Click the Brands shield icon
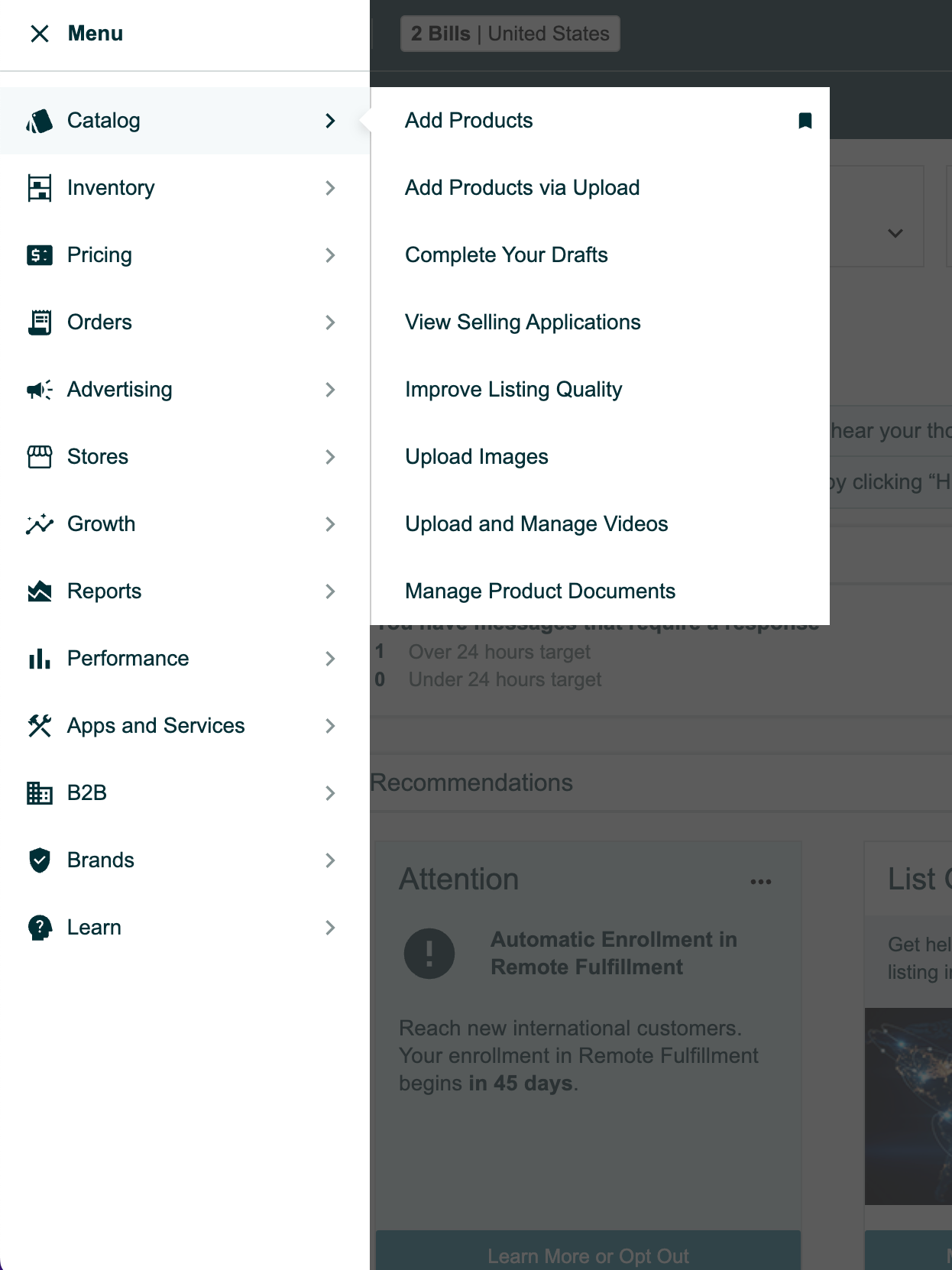Viewport: 952px width, 1270px height. 40,860
